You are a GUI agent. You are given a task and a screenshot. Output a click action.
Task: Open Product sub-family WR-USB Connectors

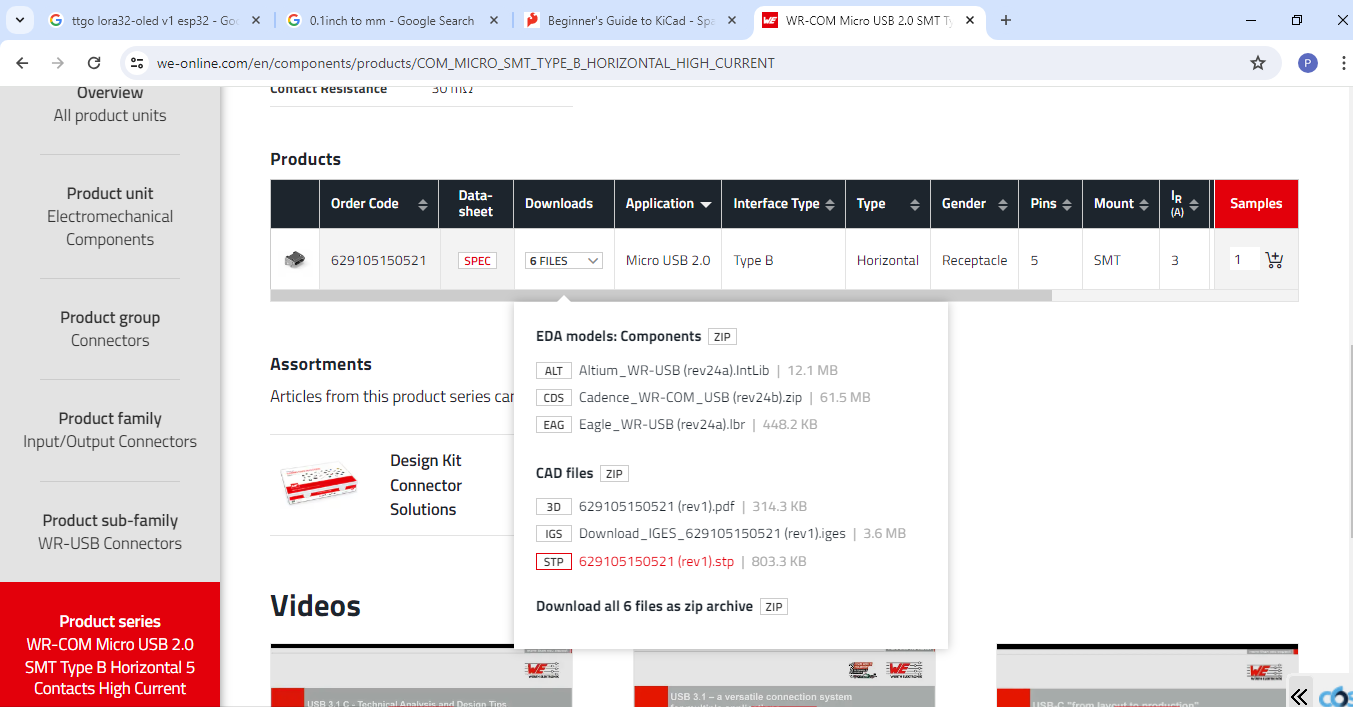point(110,532)
